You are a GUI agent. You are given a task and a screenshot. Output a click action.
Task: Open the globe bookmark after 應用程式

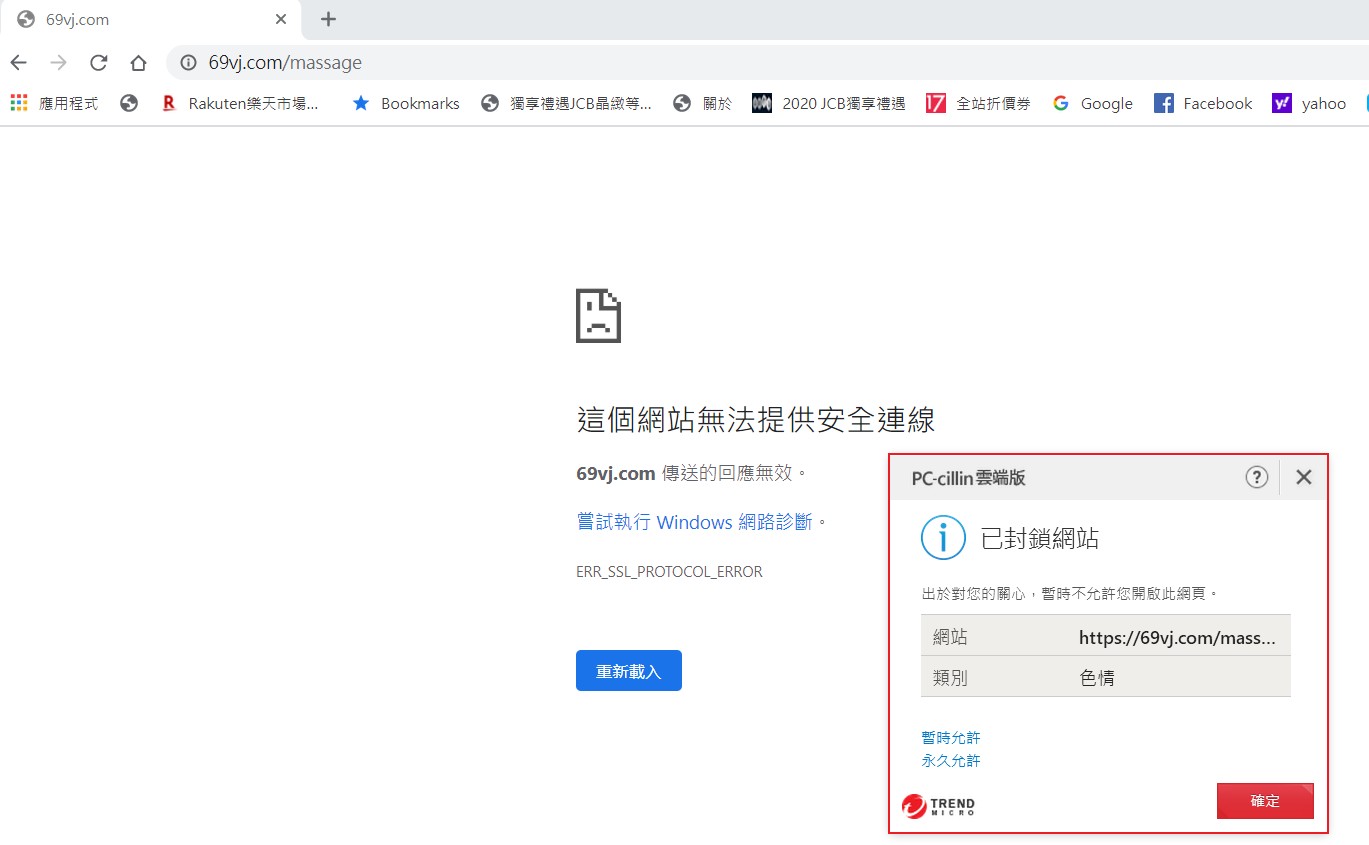pyautogui.click(x=128, y=103)
